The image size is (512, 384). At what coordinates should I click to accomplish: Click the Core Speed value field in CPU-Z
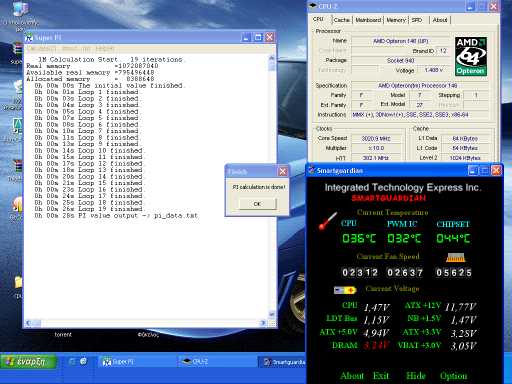(x=376, y=138)
